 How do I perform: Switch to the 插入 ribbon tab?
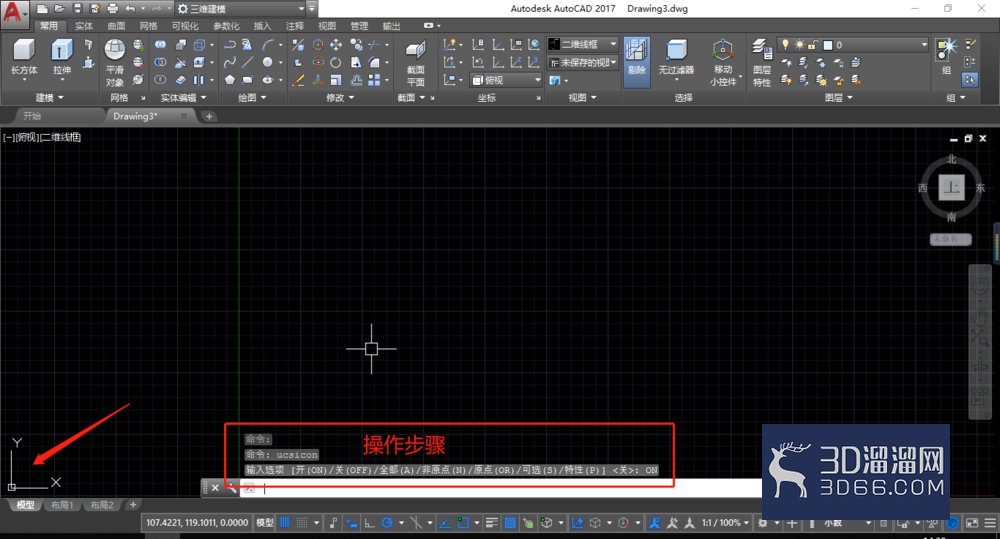click(262, 26)
